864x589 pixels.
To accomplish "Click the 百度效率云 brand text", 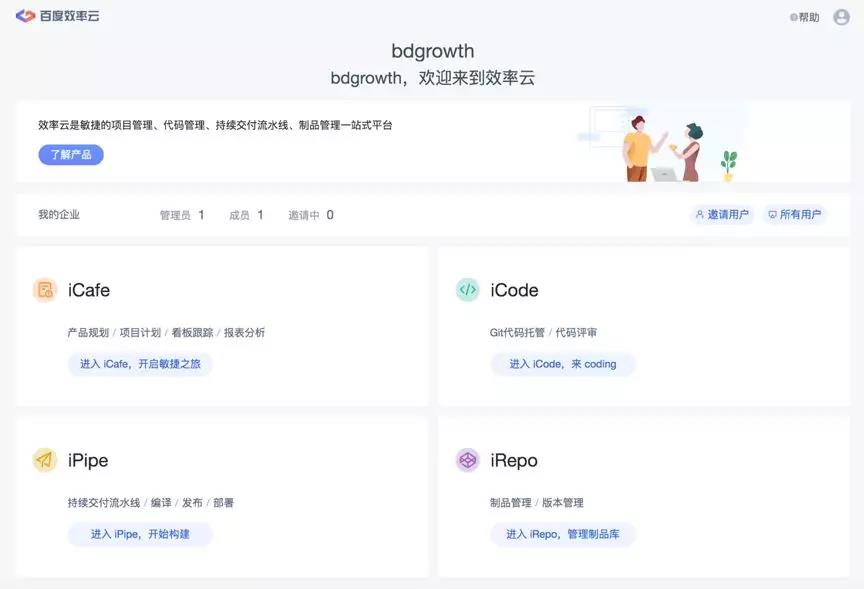I will click(x=69, y=16).
